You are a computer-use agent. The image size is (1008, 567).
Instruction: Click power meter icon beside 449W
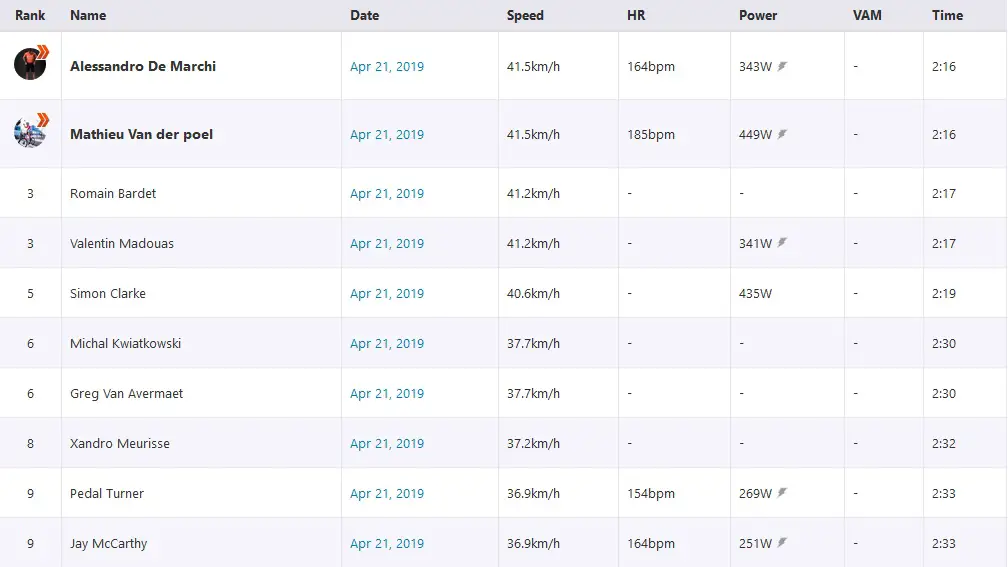782,134
